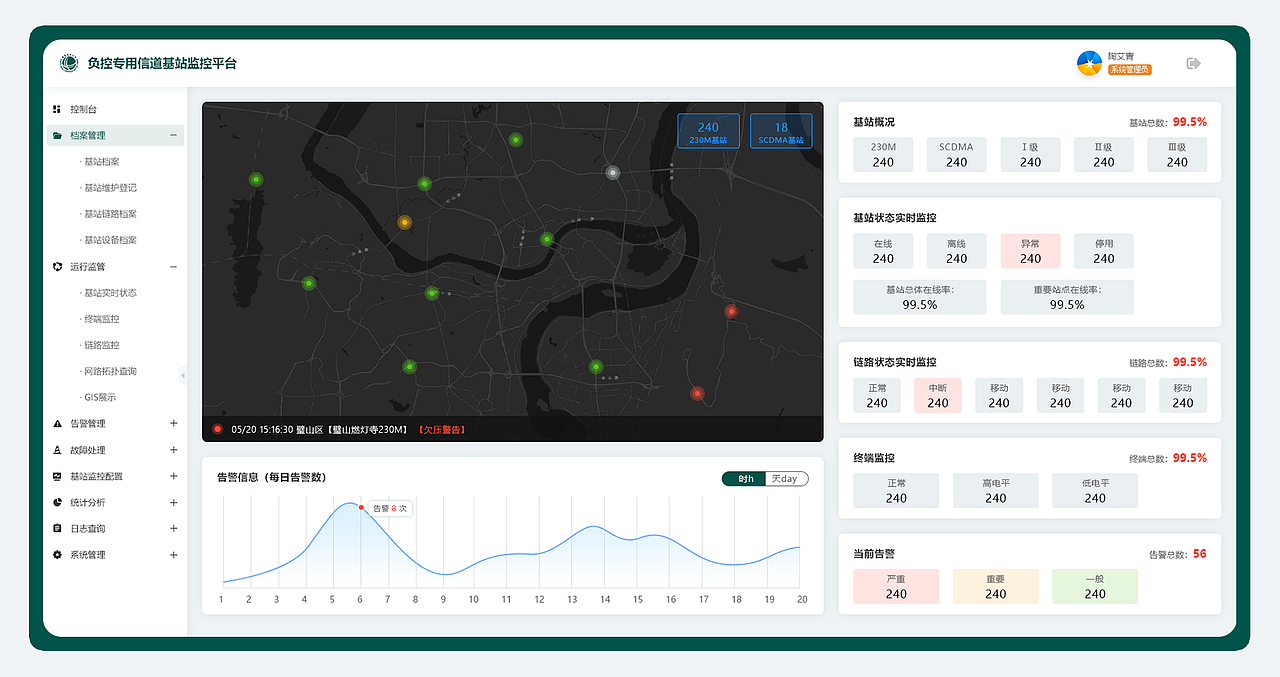Expand 系统管理 with its plus sign
This screenshot has width=1280, height=677.
click(x=173, y=555)
